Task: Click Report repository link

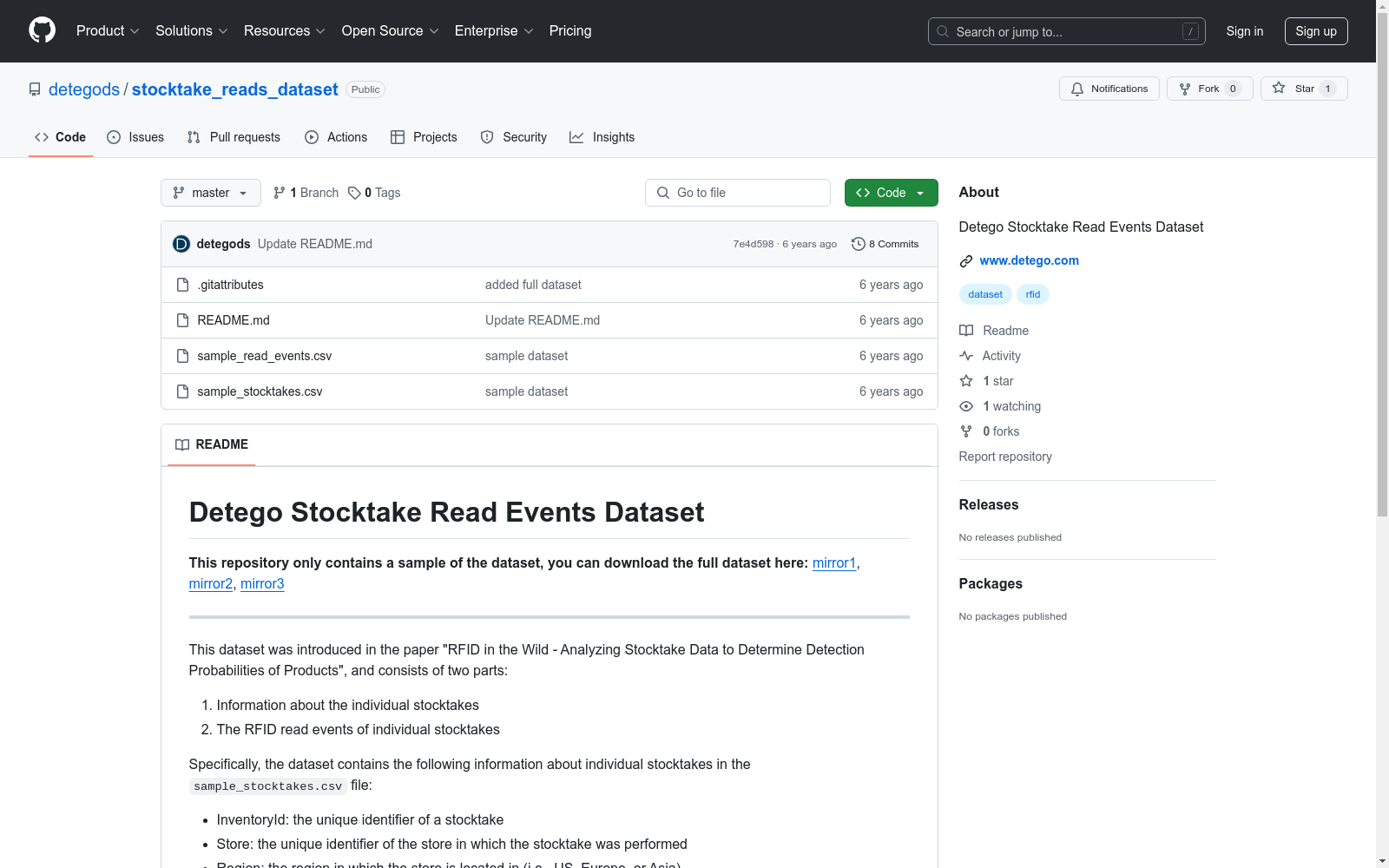Action: coord(1005,457)
